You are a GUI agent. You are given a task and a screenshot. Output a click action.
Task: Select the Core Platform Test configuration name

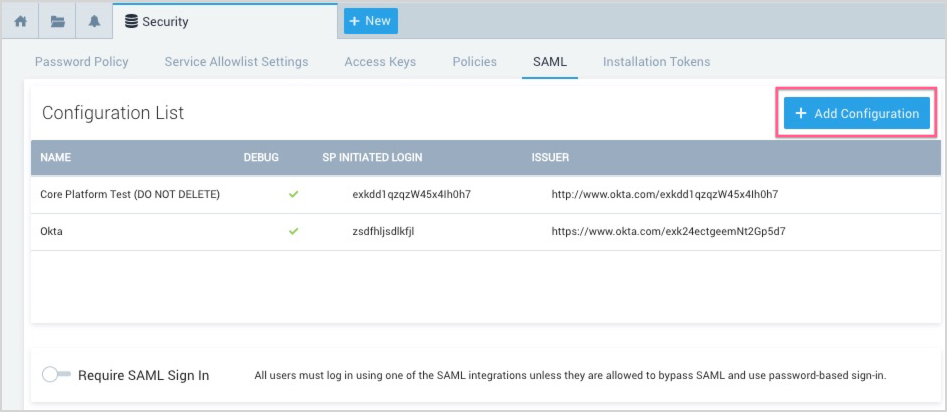pyautogui.click(x=130, y=194)
